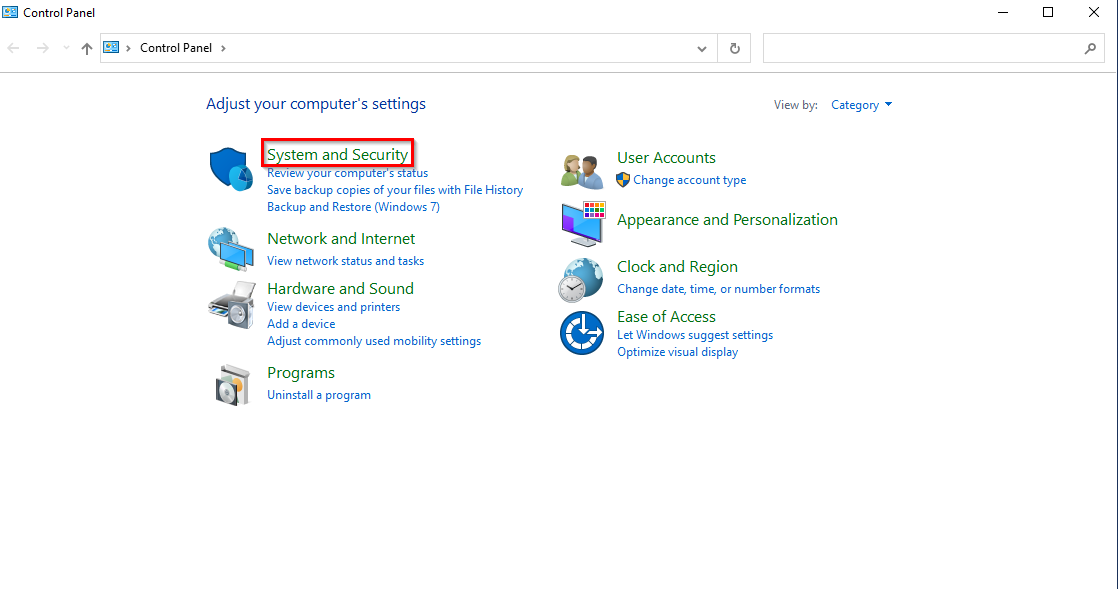Go up one folder level
Viewport: 1118px width, 589px height.
click(x=86, y=48)
